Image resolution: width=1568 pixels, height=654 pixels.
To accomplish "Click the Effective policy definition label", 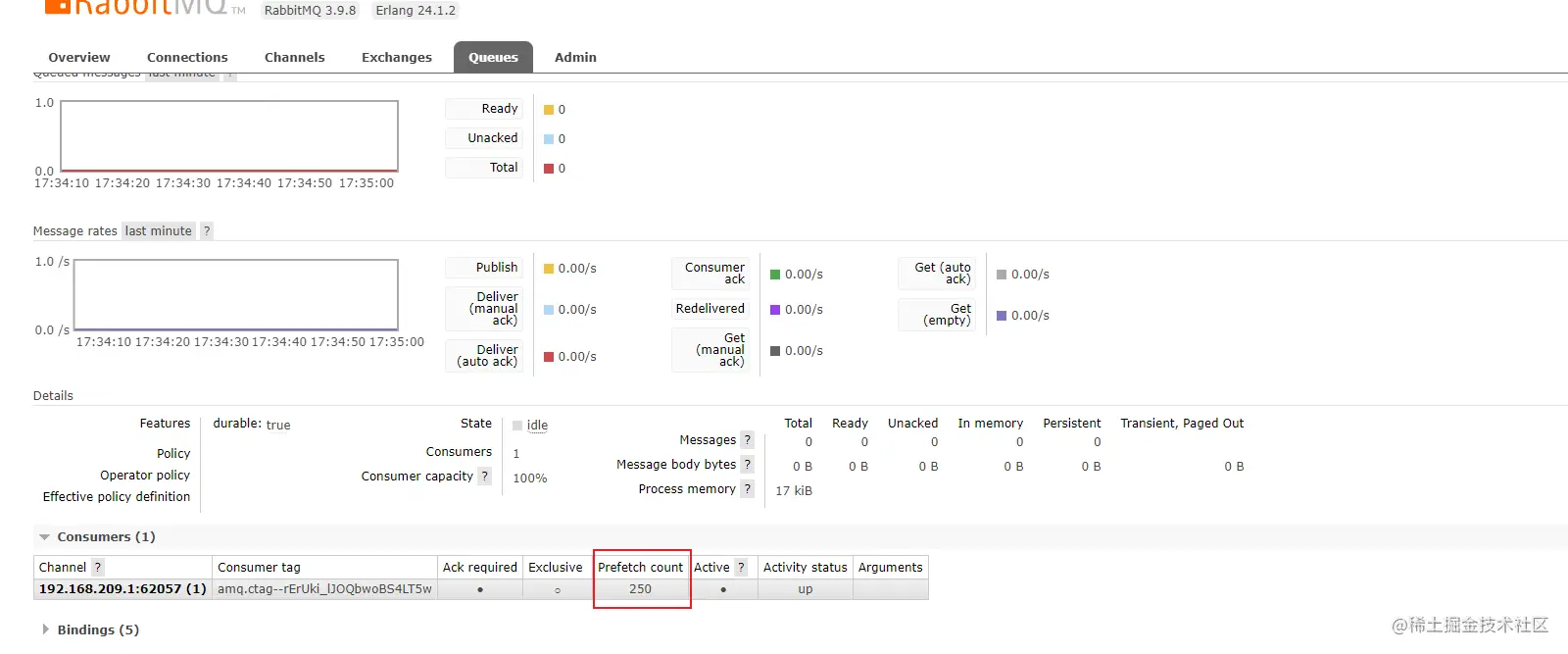I will [117, 497].
